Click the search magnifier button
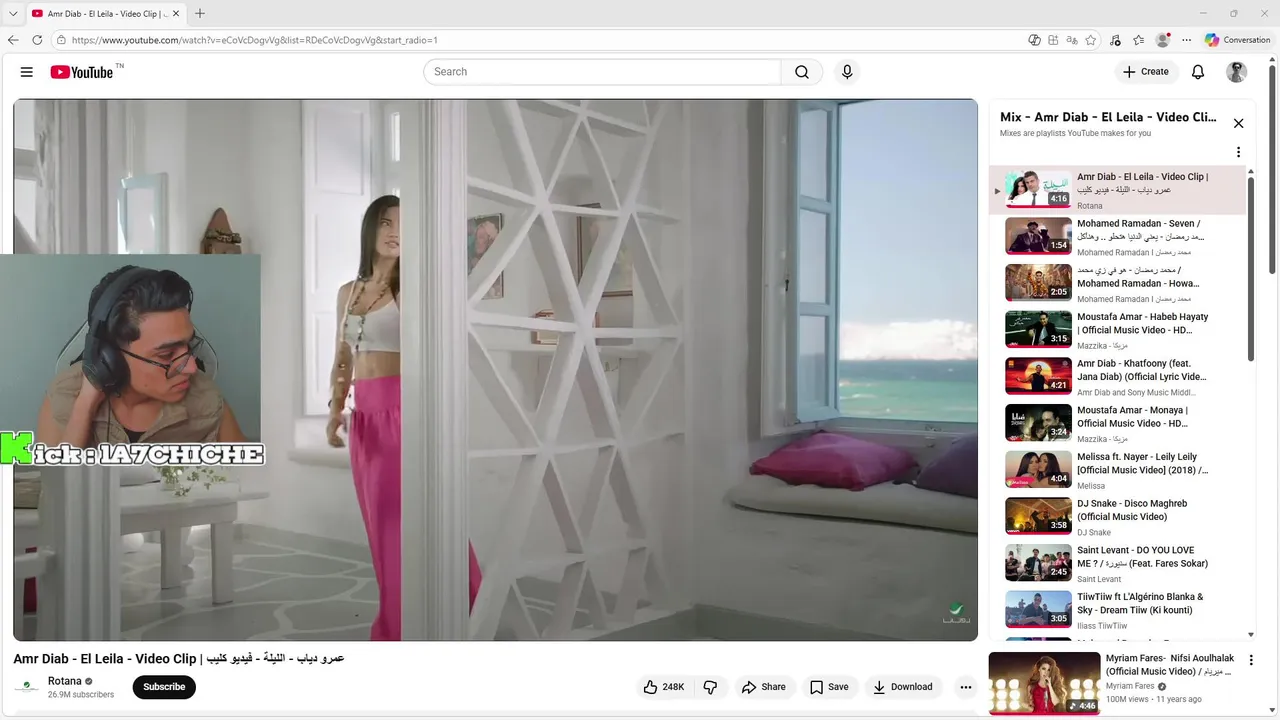 (x=802, y=72)
